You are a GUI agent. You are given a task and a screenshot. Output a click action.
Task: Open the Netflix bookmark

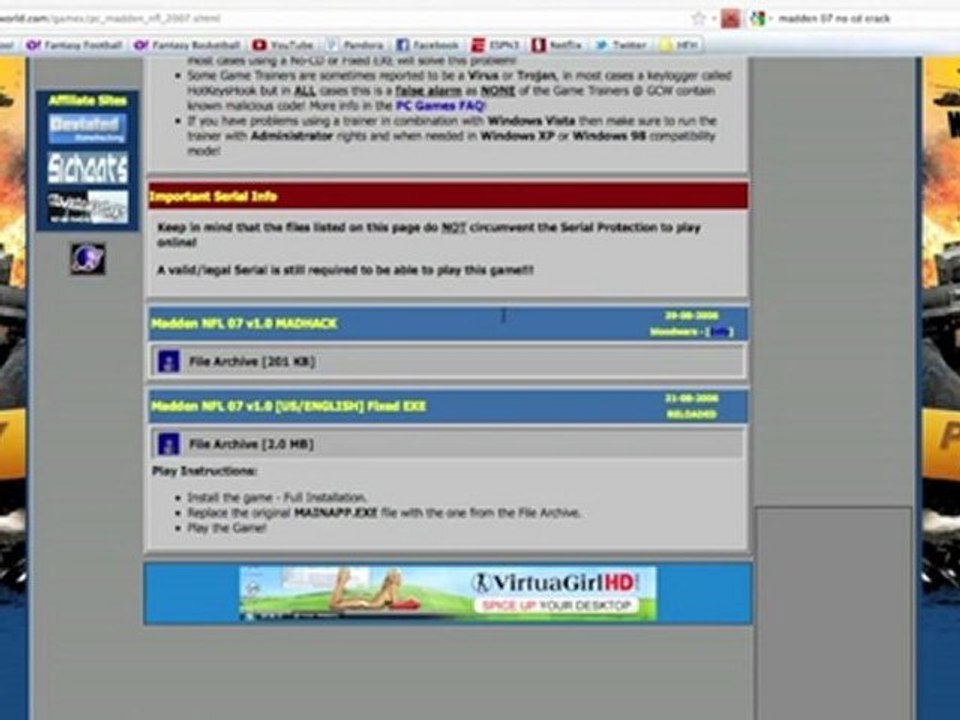pyautogui.click(x=557, y=45)
